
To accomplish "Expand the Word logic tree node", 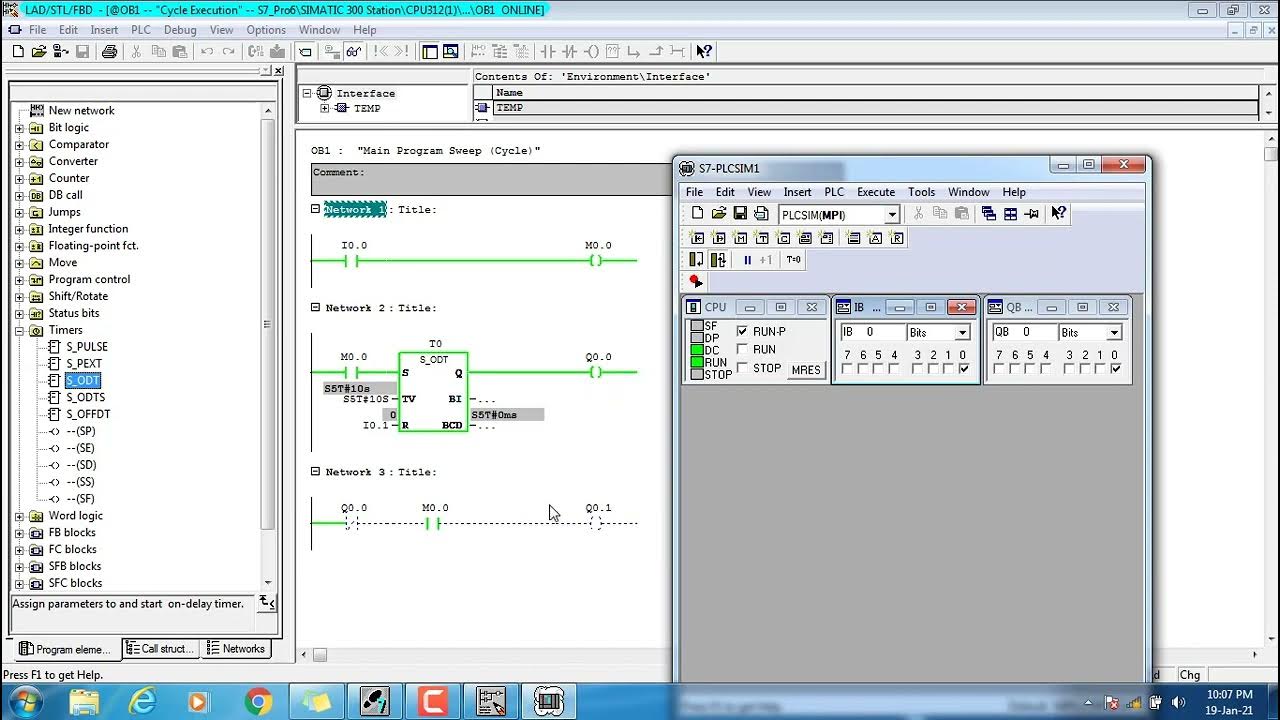I will coord(19,516).
